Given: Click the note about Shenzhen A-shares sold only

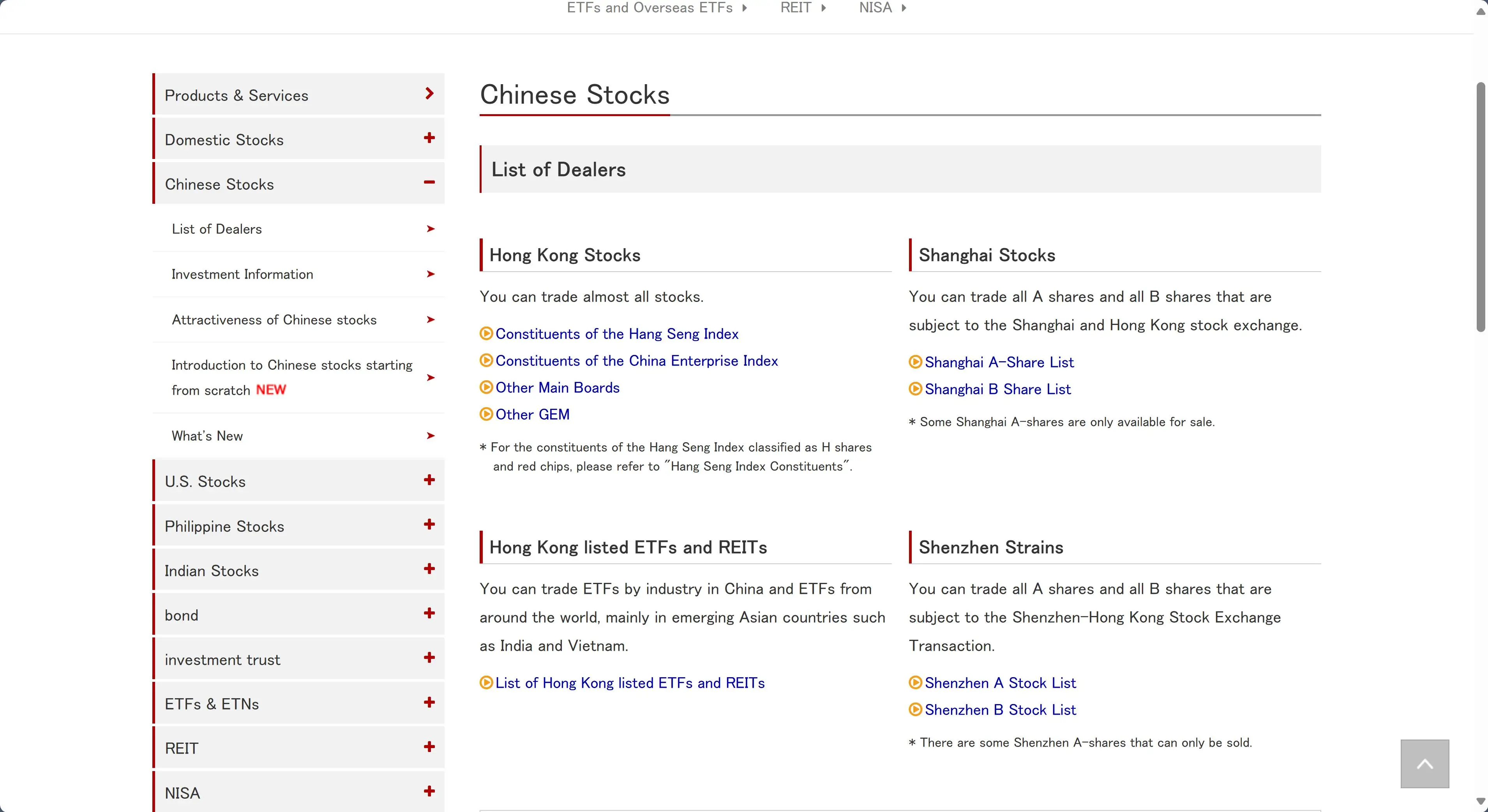Looking at the screenshot, I should [1080, 743].
